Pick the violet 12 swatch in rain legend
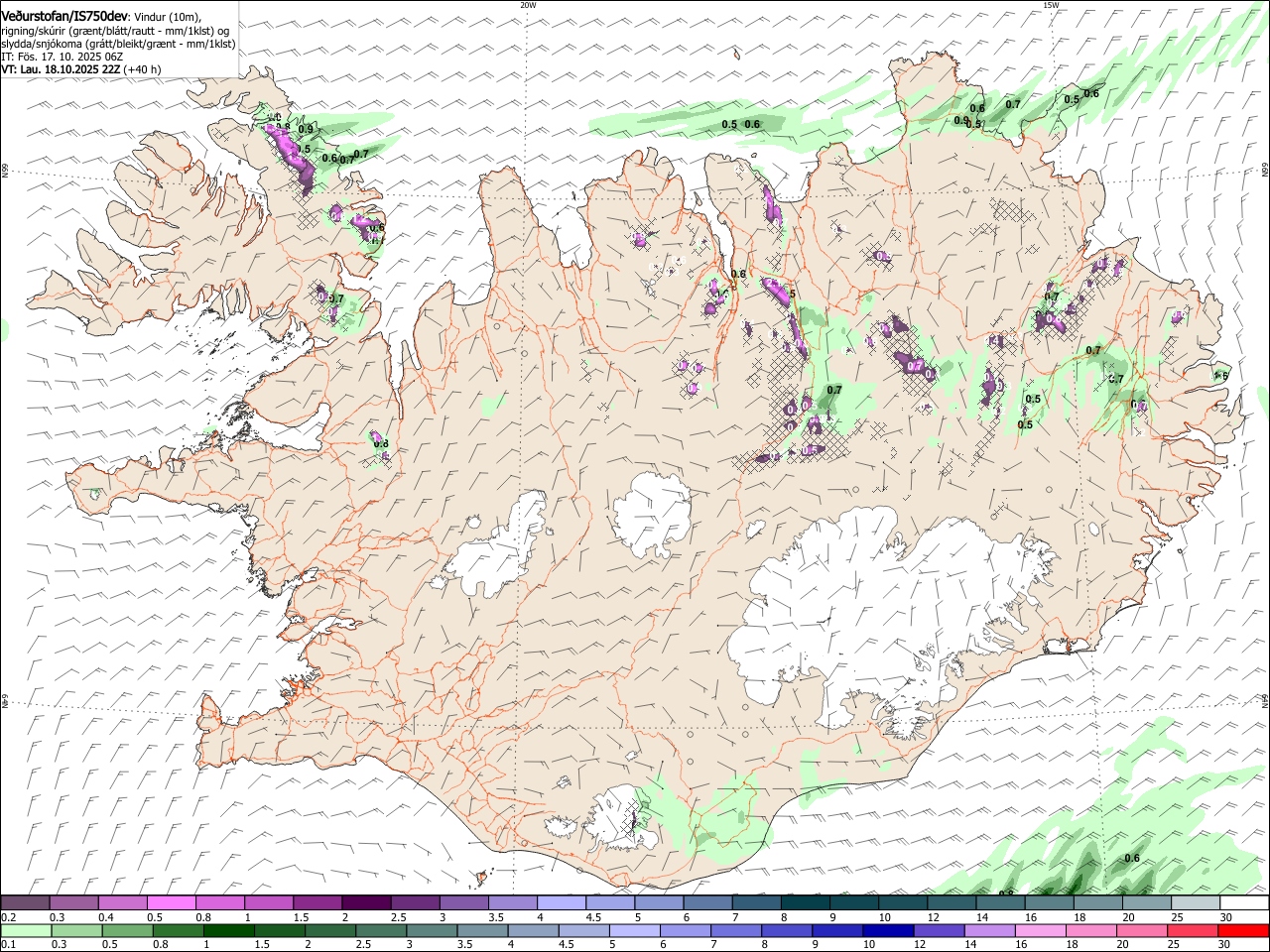This screenshot has height=952, width=1270. coord(939,931)
